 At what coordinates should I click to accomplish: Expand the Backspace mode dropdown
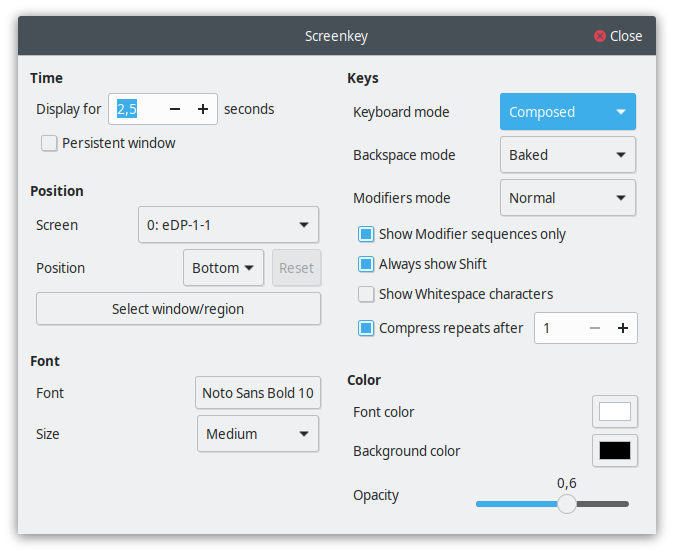coord(567,155)
